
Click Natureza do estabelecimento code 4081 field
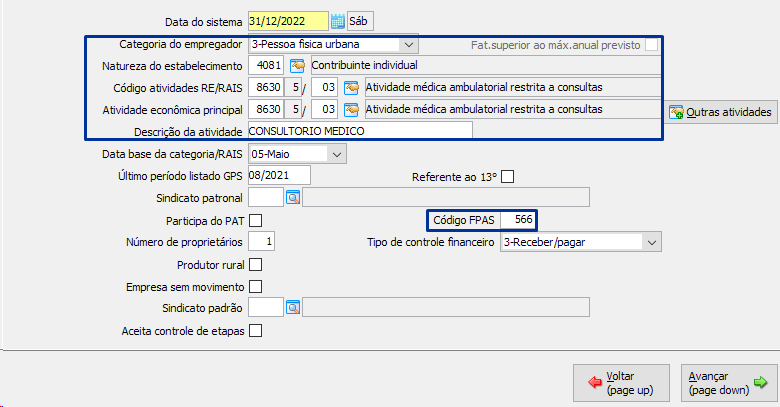click(266, 66)
